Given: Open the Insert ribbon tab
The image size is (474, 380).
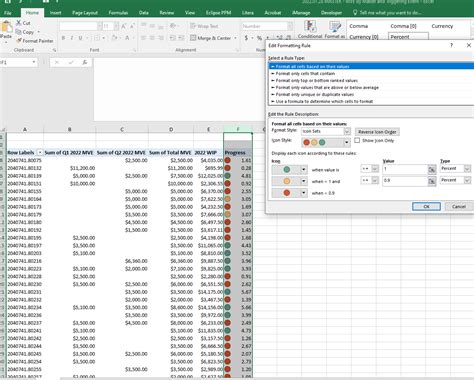Looking at the screenshot, I should pyautogui.click(x=55, y=13).
